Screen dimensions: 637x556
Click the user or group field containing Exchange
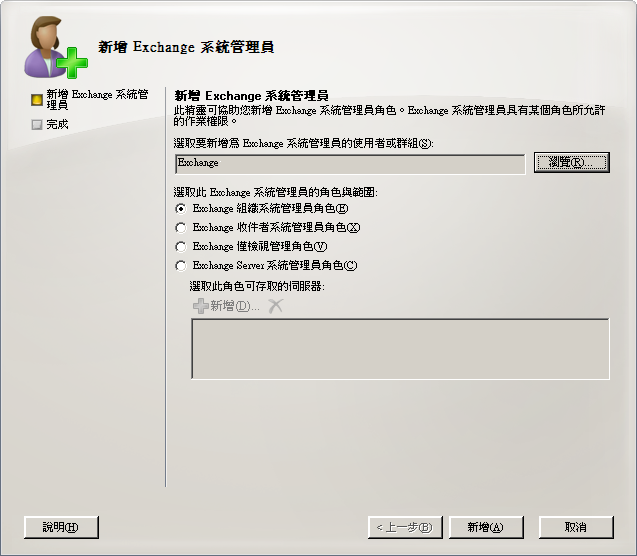pos(350,164)
